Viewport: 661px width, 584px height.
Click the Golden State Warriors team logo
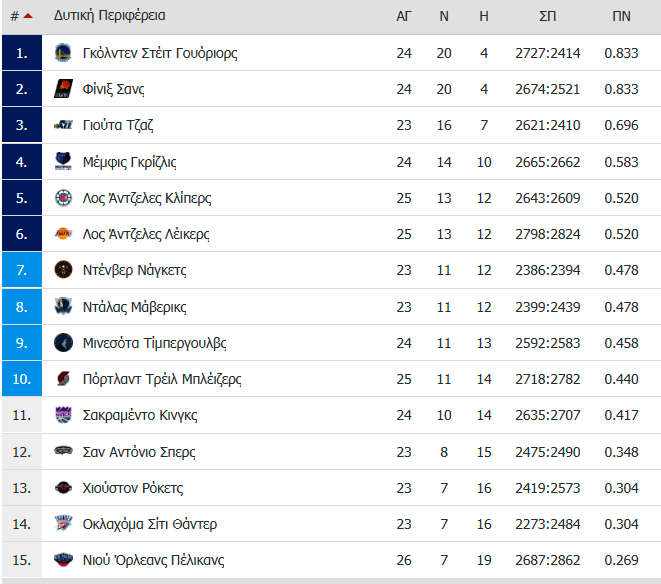tap(63, 53)
